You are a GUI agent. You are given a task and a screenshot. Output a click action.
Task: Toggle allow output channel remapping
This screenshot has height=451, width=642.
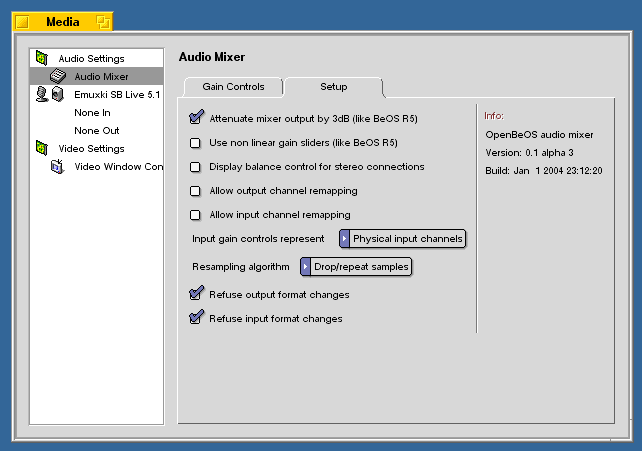(196, 191)
